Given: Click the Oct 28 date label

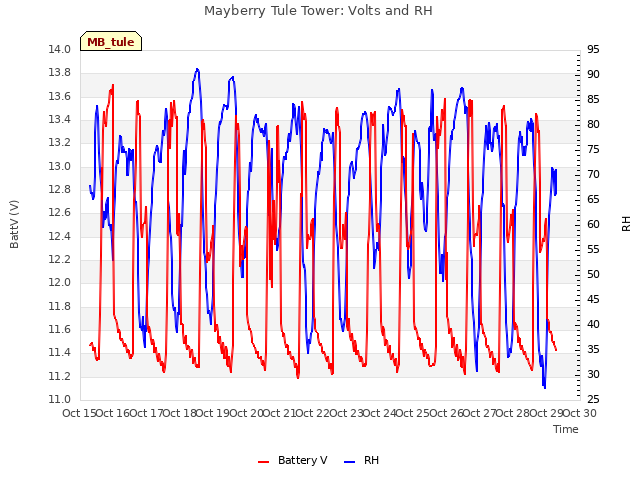Looking at the screenshot, I should tap(513, 413).
